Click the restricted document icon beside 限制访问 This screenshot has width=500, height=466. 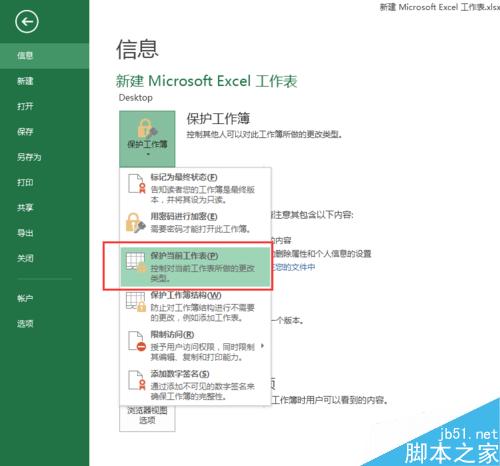click(x=137, y=341)
